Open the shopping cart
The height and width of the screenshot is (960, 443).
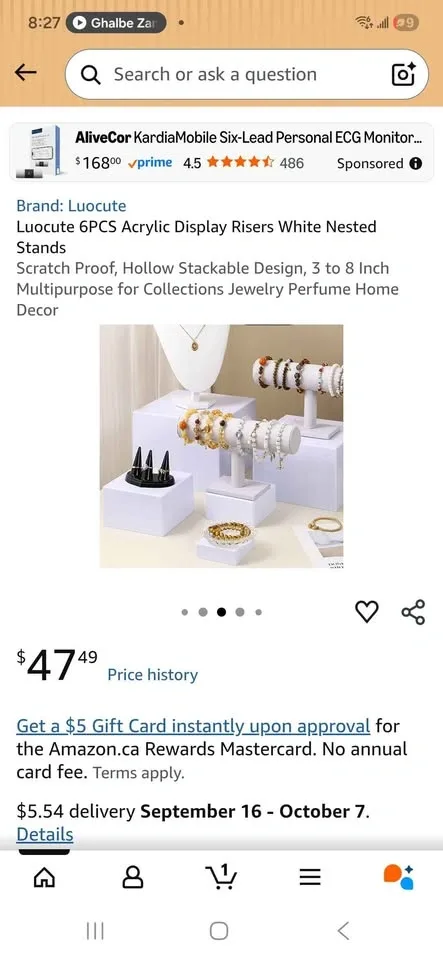coord(222,877)
